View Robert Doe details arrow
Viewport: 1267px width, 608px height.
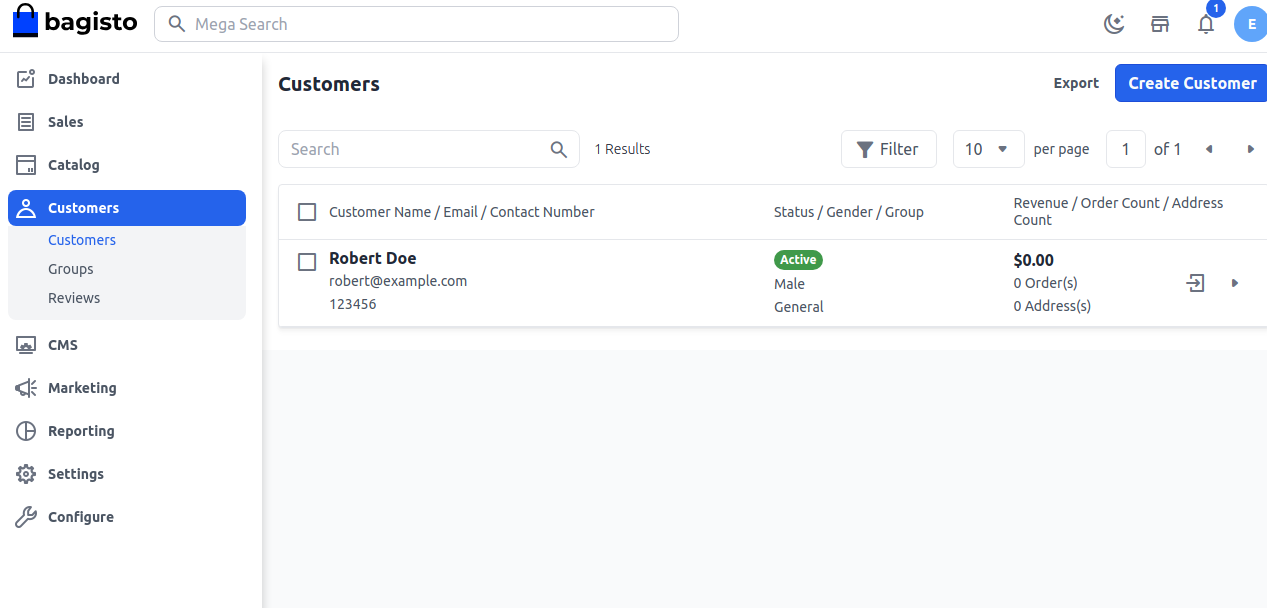click(x=1235, y=283)
